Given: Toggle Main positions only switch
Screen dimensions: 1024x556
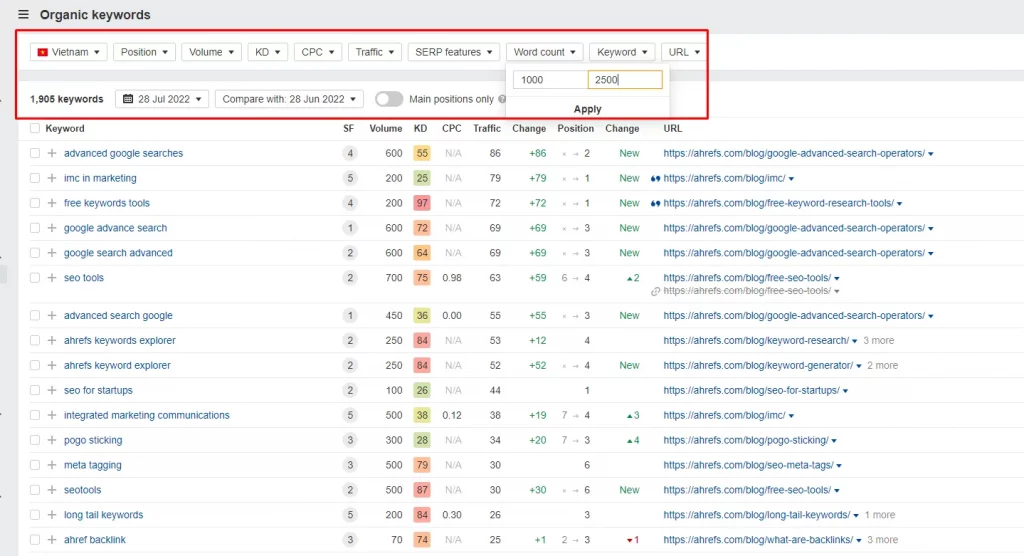Looking at the screenshot, I should tap(389, 99).
